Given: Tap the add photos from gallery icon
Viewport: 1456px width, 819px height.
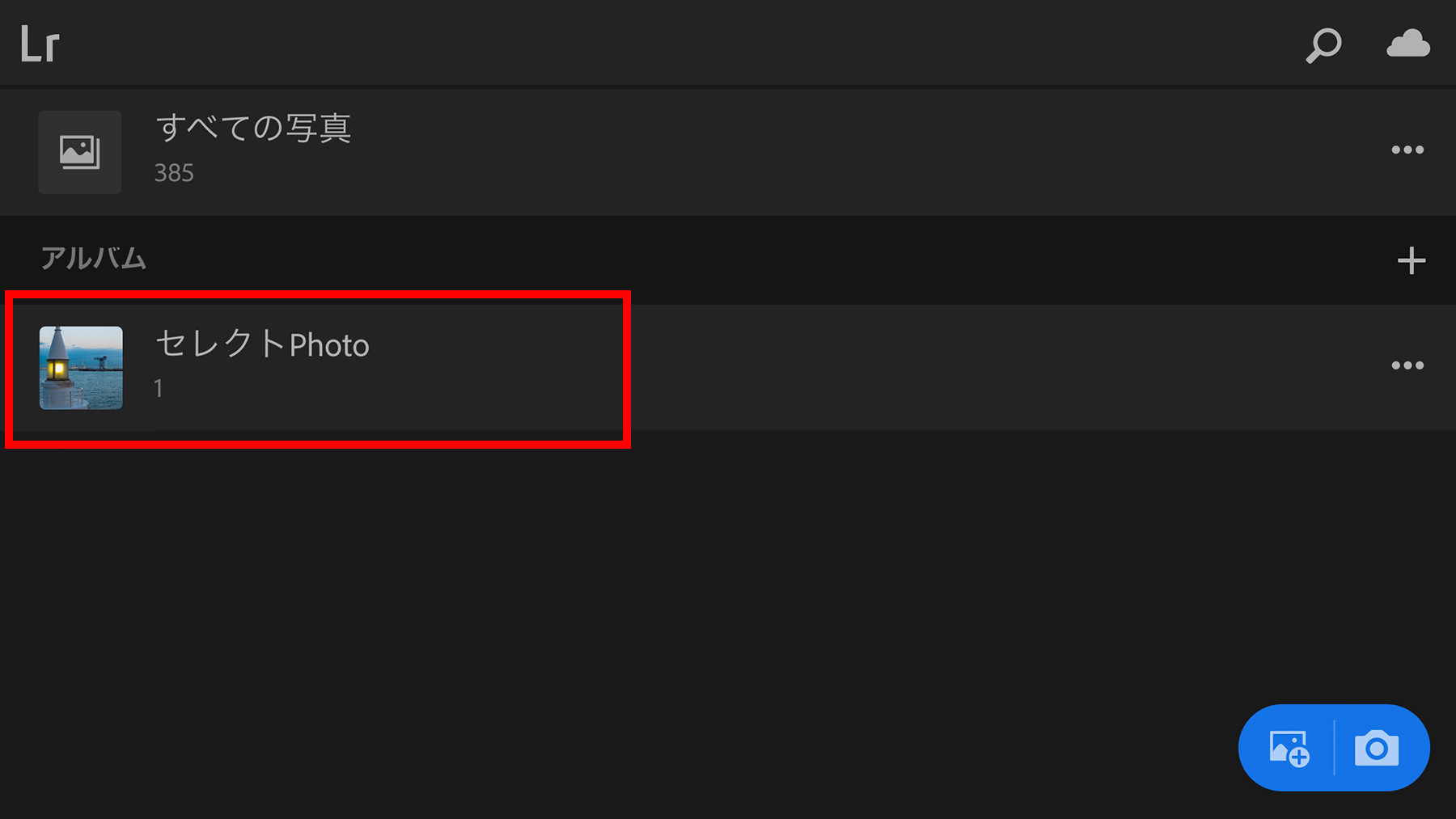Looking at the screenshot, I should pos(1289,748).
